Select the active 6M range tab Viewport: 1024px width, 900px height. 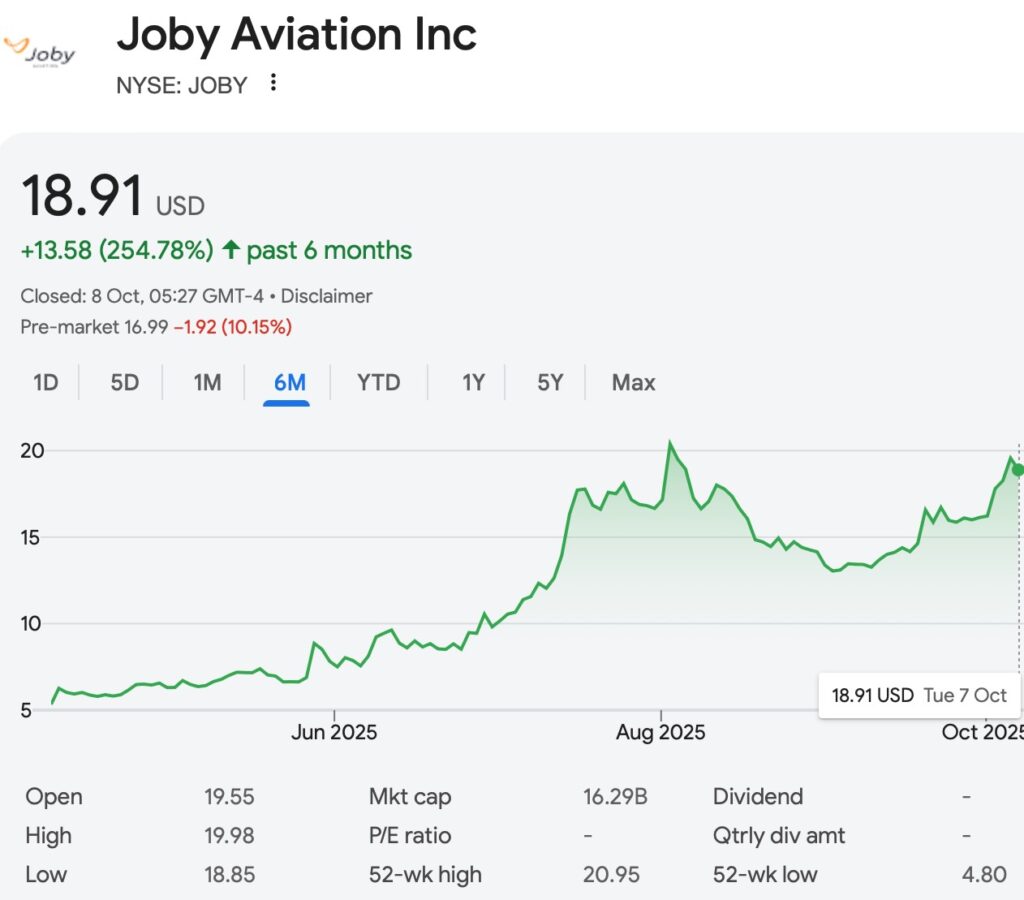click(x=289, y=382)
